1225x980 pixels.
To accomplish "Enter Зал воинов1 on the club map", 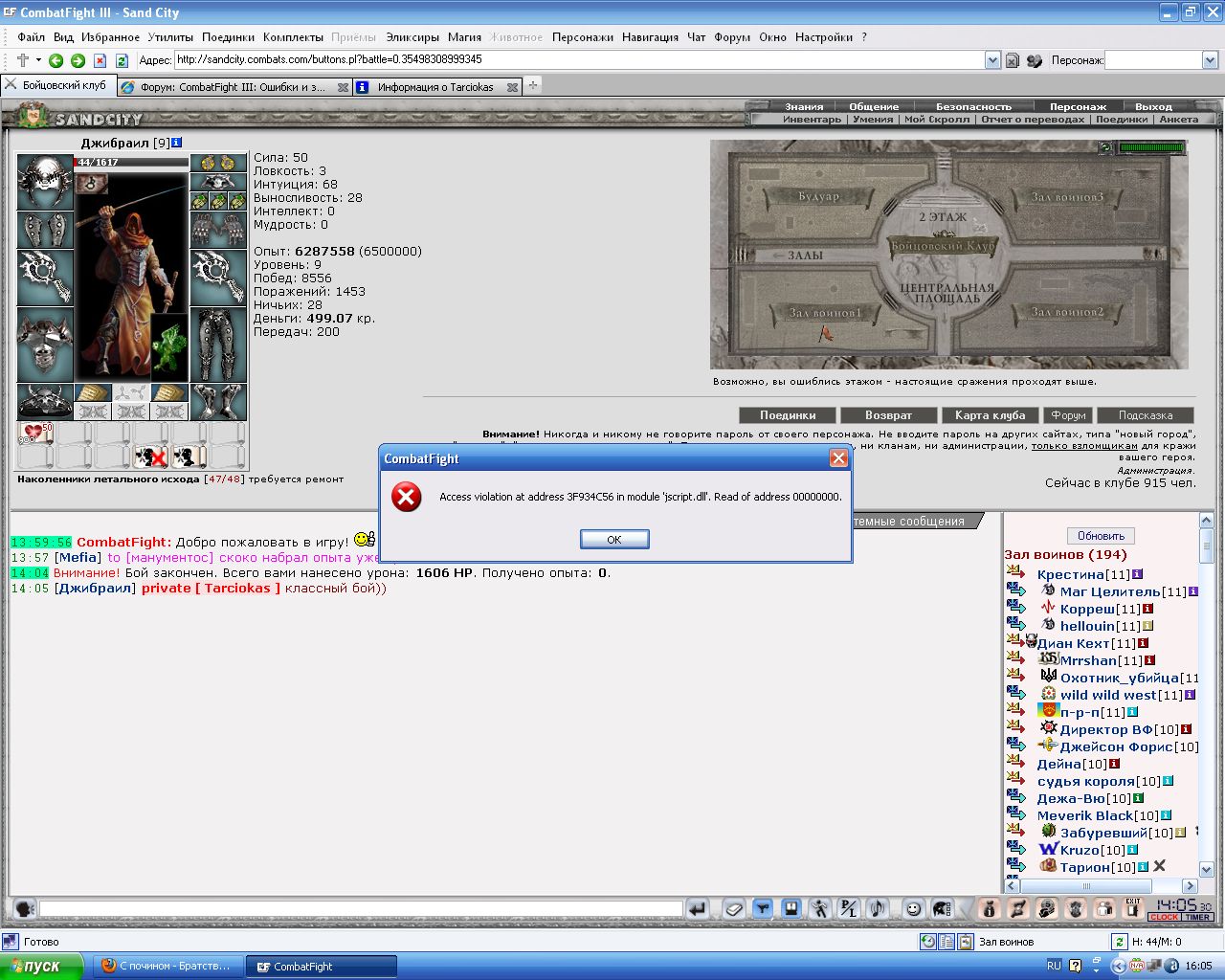I will [x=825, y=313].
